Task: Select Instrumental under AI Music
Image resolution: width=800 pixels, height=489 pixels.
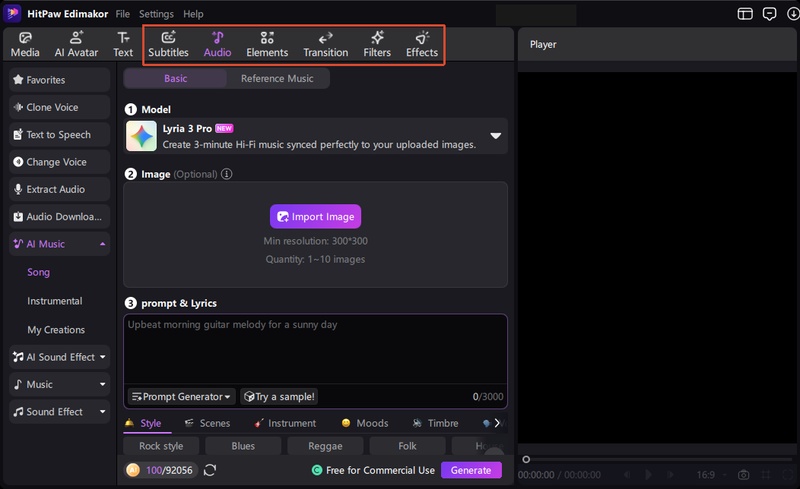Action: pyautogui.click(x=55, y=301)
